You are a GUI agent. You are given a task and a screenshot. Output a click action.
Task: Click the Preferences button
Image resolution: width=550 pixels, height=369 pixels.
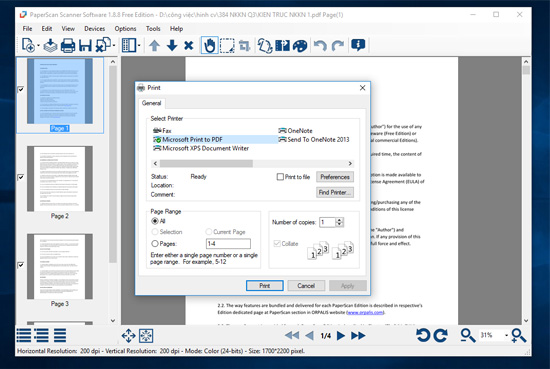335,177
